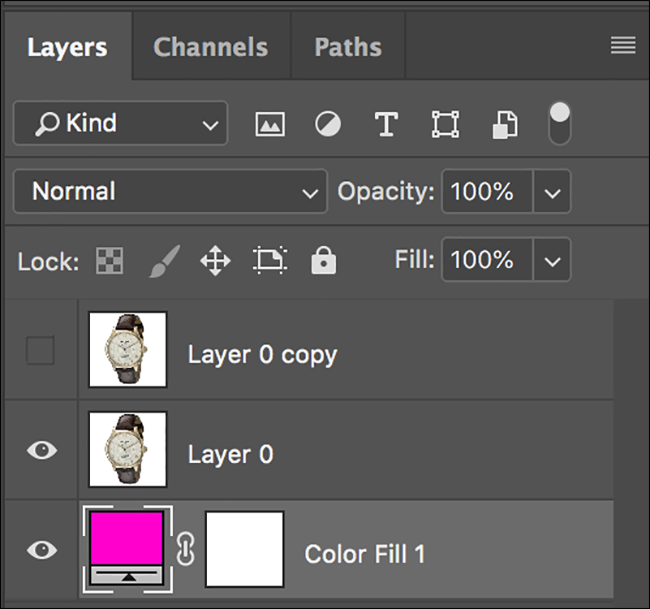This screenshot has width=650, height=609.
Task: Open the Normal blend mode dropdown
Action: (170, 191)
